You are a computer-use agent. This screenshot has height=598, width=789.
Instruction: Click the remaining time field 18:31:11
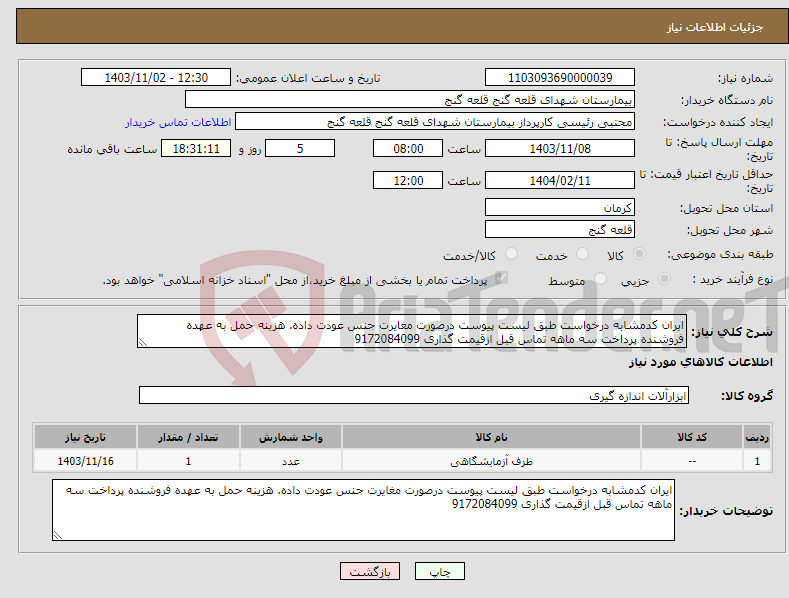pos(196,148)
